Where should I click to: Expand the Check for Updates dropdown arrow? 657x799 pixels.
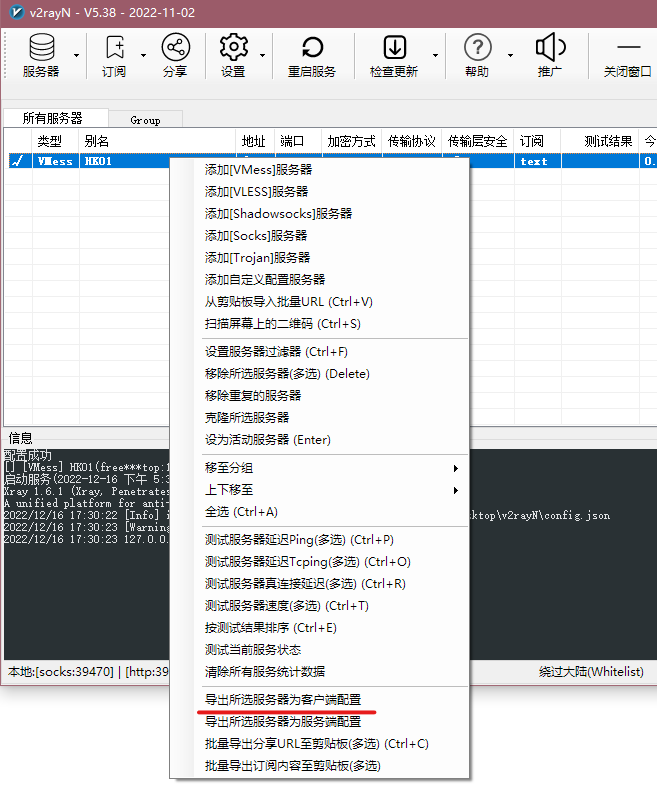pos(435,56)
